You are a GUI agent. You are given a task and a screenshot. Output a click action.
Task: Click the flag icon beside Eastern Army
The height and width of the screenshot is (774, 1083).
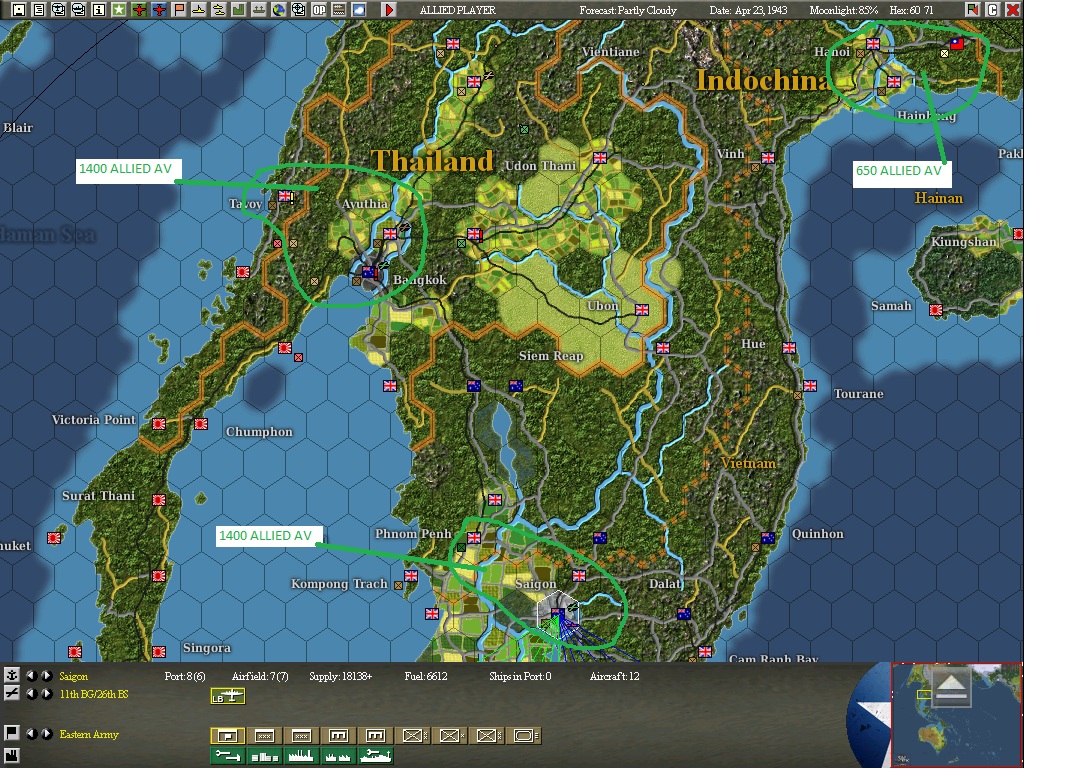(12, 733)
